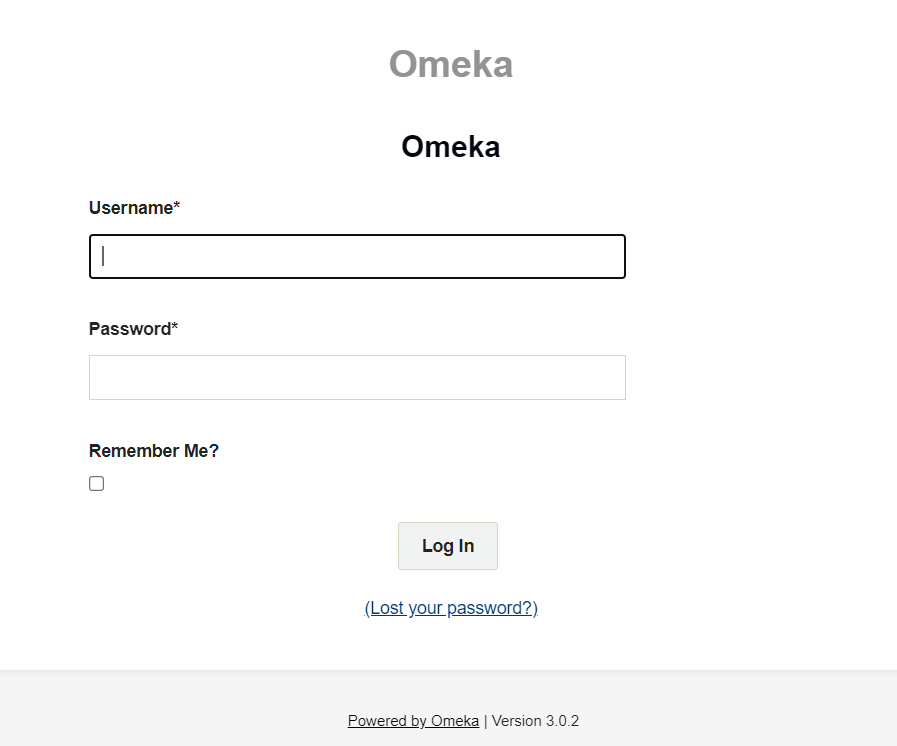
Task: Click the Password field label
Action: 130,329
